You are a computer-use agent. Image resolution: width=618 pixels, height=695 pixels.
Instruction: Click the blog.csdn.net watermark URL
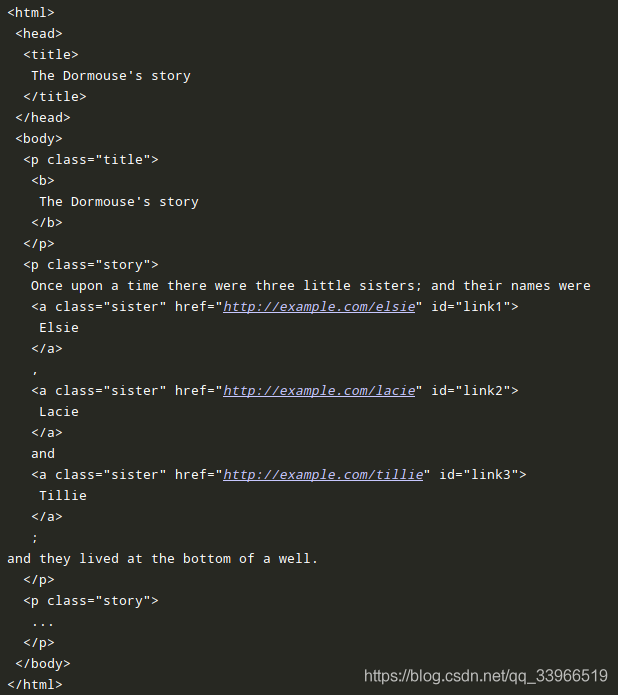(486, 676)
